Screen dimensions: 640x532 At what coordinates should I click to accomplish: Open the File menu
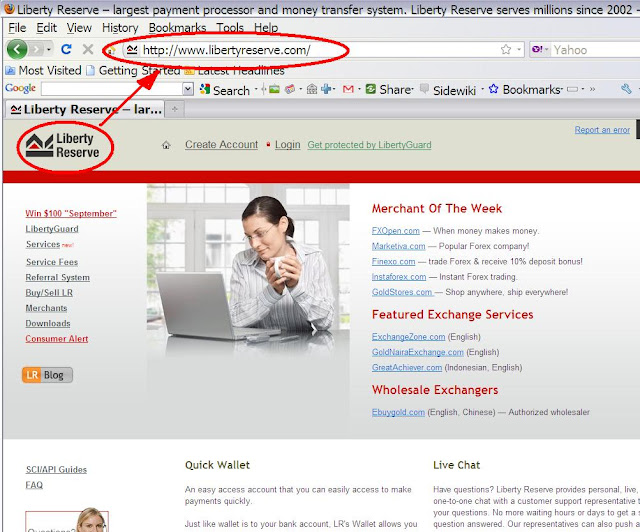click(17, 28)
